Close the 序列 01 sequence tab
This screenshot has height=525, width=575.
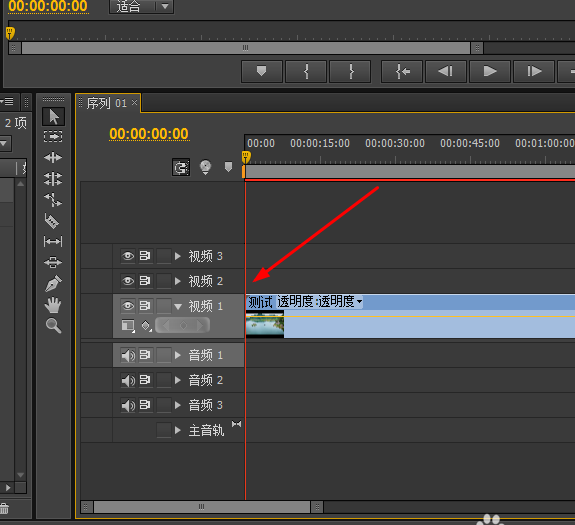click(x=135, y=103)
